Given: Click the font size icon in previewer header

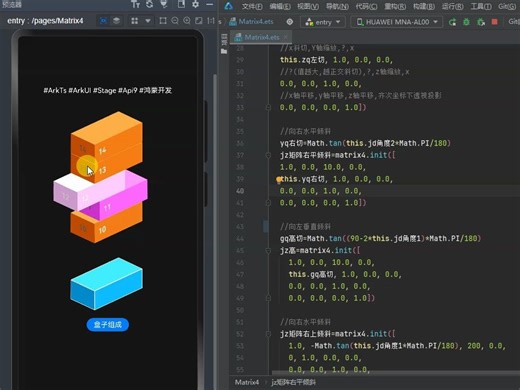Looking at the screenshot, I should [x=135, y=4].
